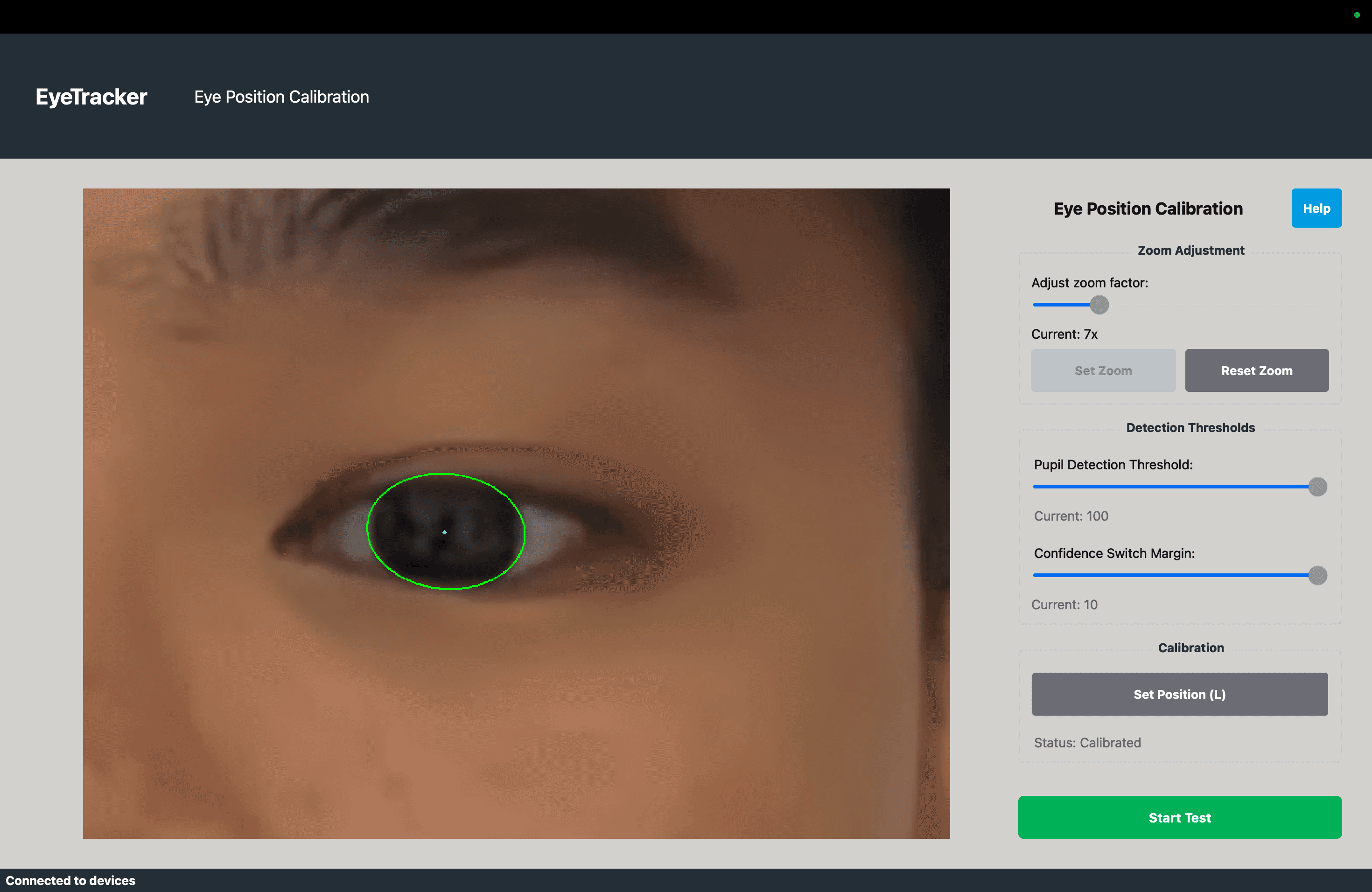Click the EyeTracker logo in header
1372x892 pixels.
pyautogui.click(x=91, y=97)
